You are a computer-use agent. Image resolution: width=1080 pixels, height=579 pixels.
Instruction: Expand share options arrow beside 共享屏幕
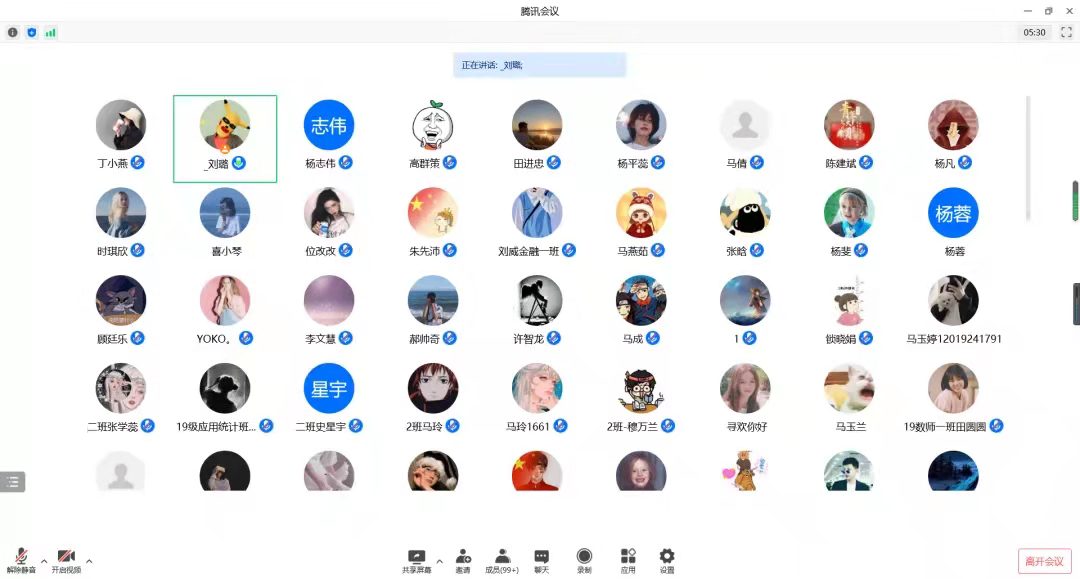point(439,561)
